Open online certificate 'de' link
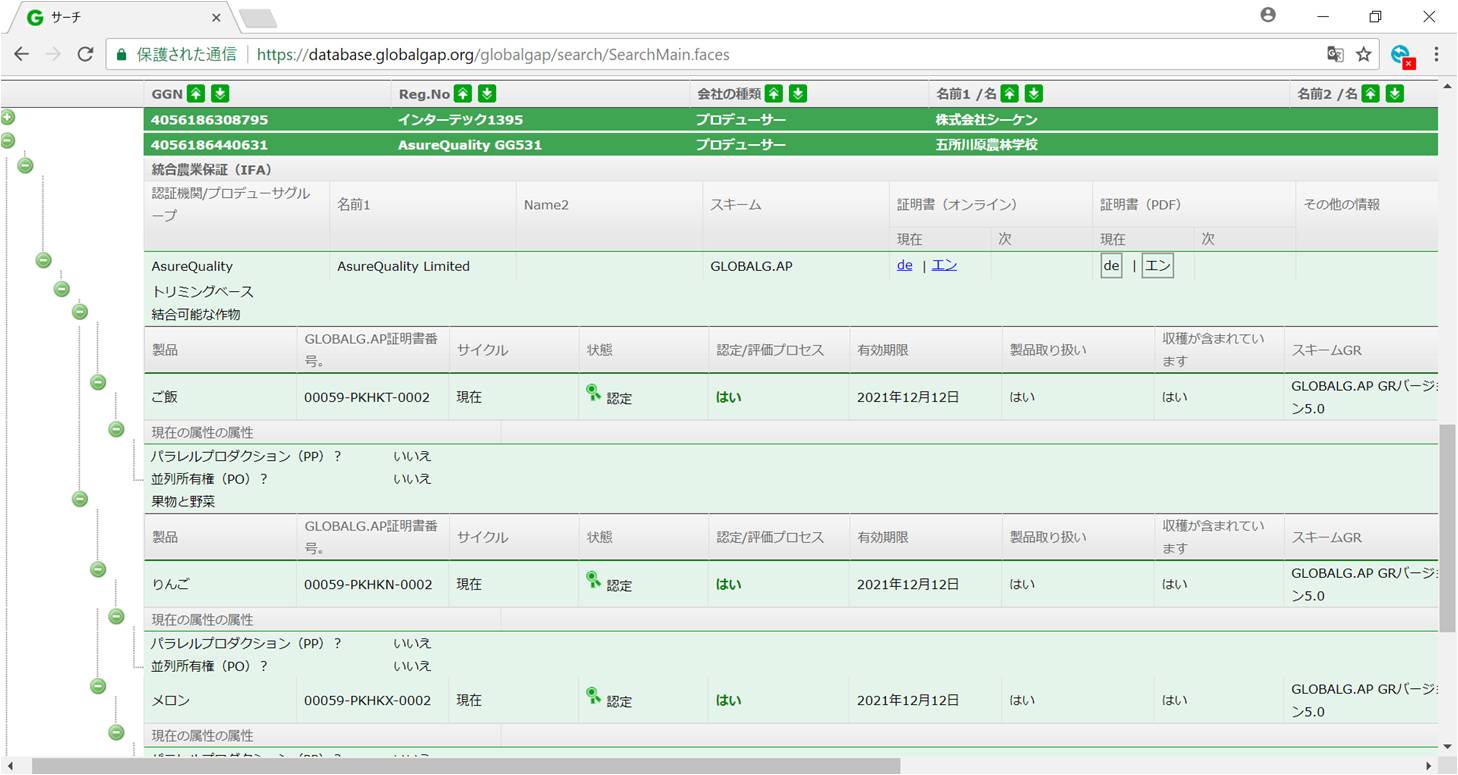1458x775 pixels. [904, 266]
